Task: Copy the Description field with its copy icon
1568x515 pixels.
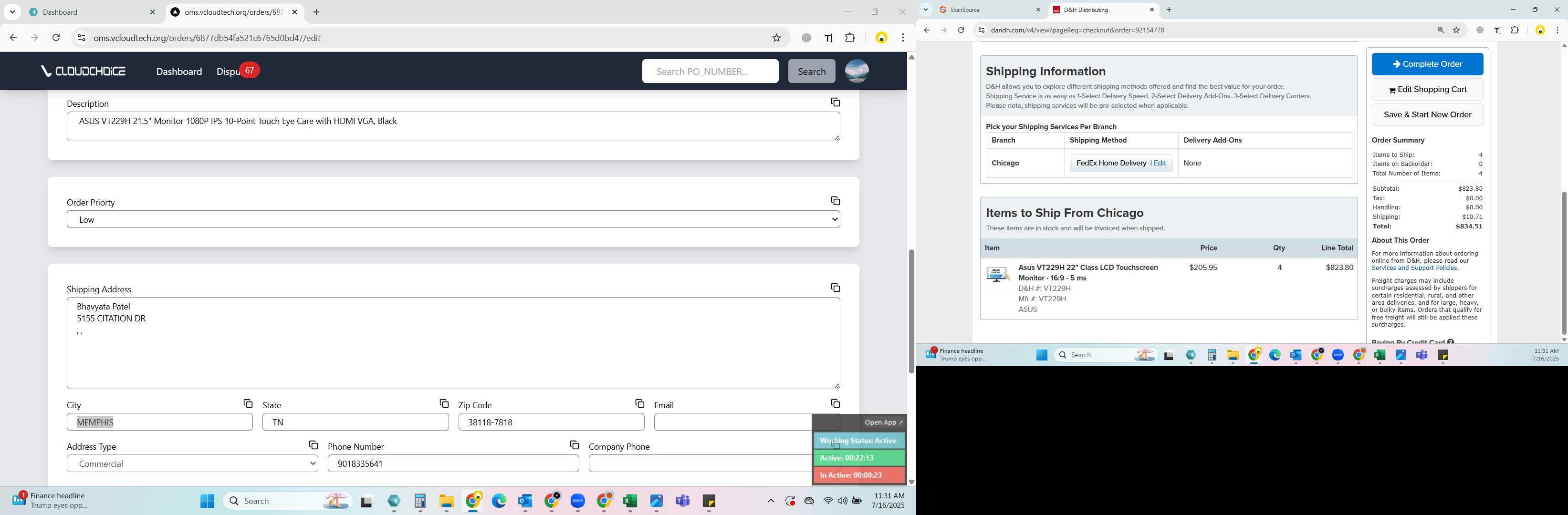Action: (x=835, y=102)
